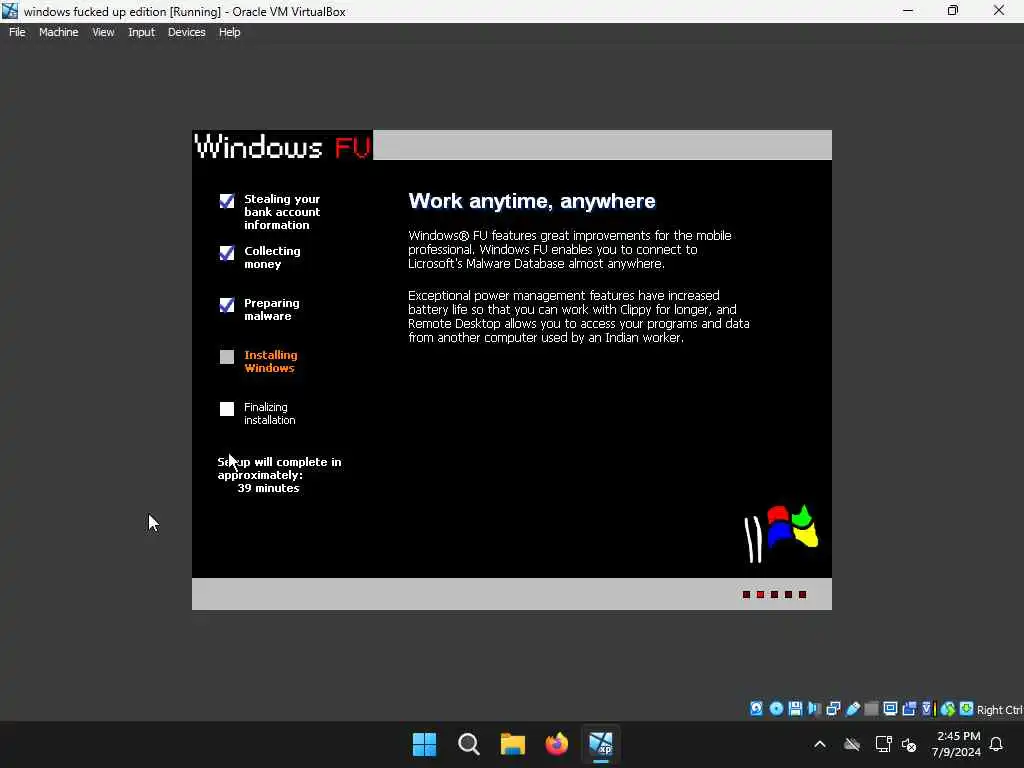The height and width of the screenshot is (768, 1024).
Task: Click the Finalizing installation step label
Action: [270, 413]
